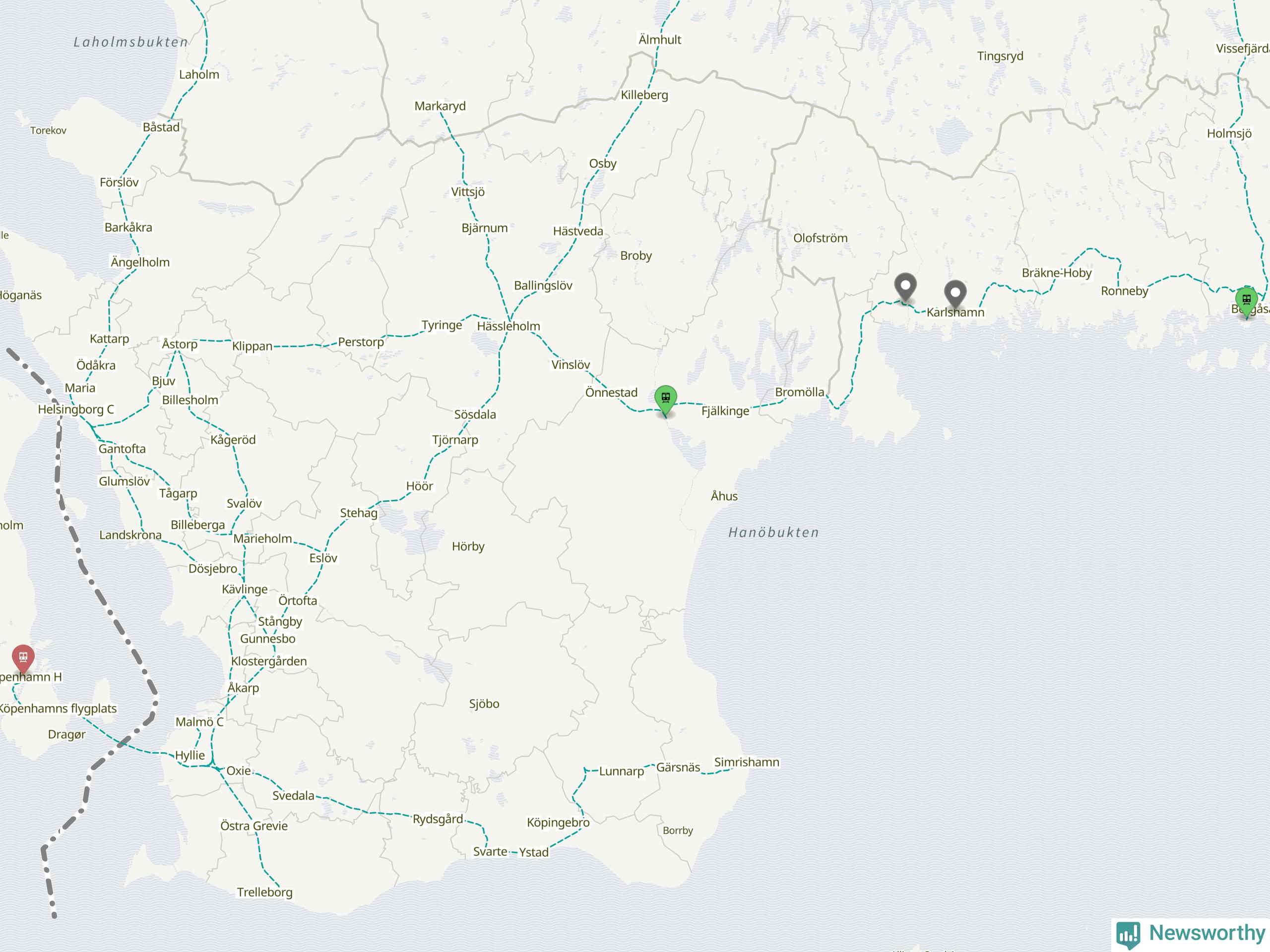Select the Älmhult station label
Image resolution: width=1270 pixels, height=952 pixels.
(660, 40)
